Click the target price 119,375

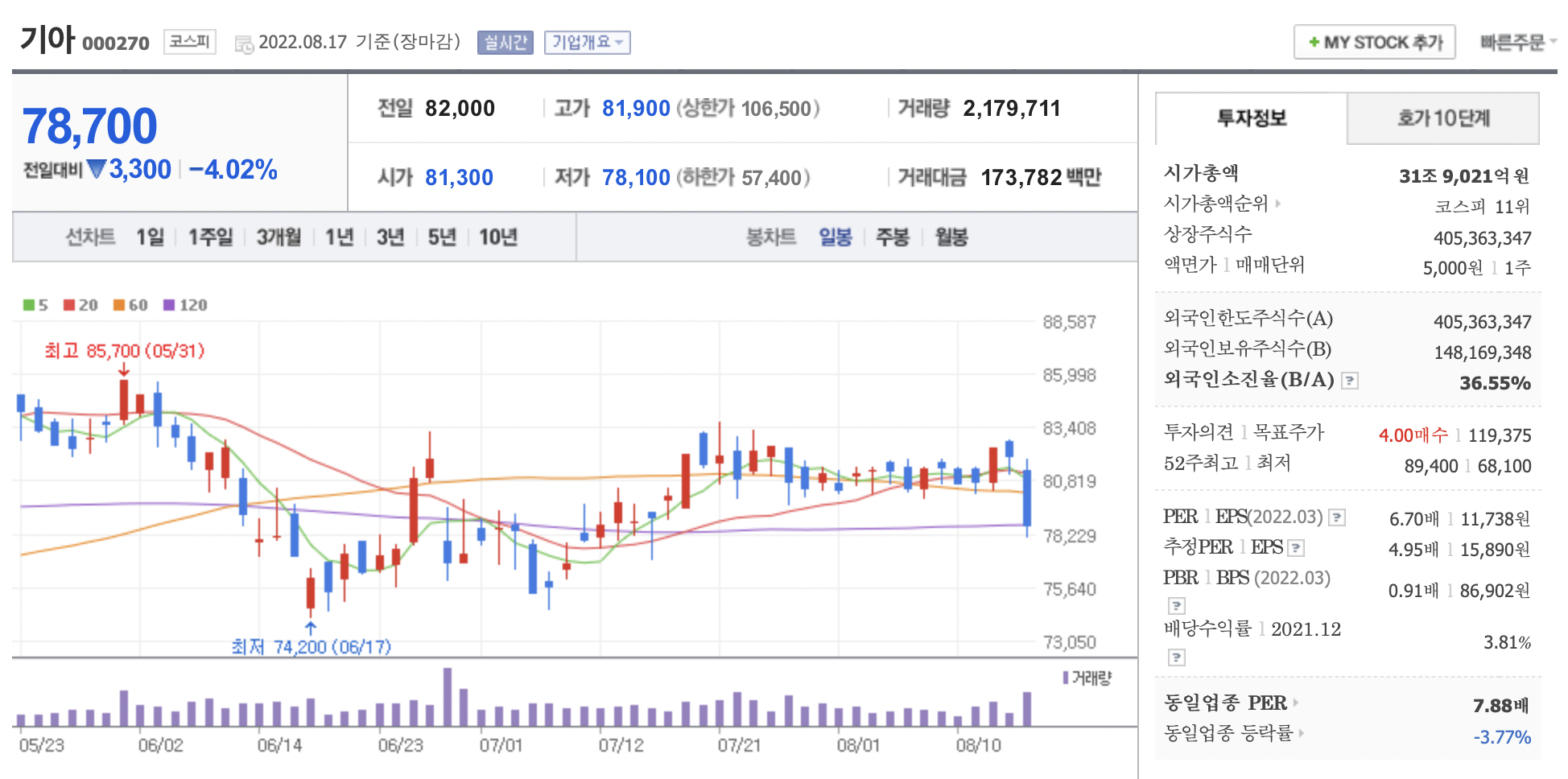tap(1500, 435)
